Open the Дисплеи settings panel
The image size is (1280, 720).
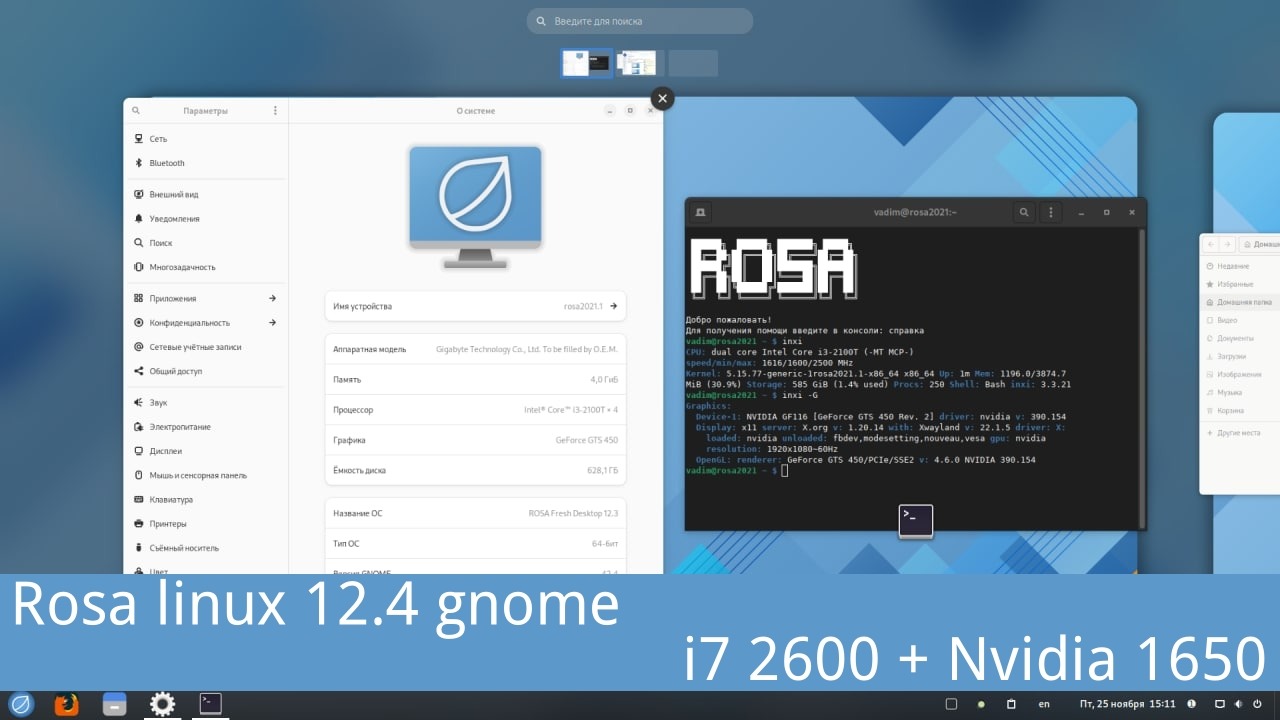(166, 451)
